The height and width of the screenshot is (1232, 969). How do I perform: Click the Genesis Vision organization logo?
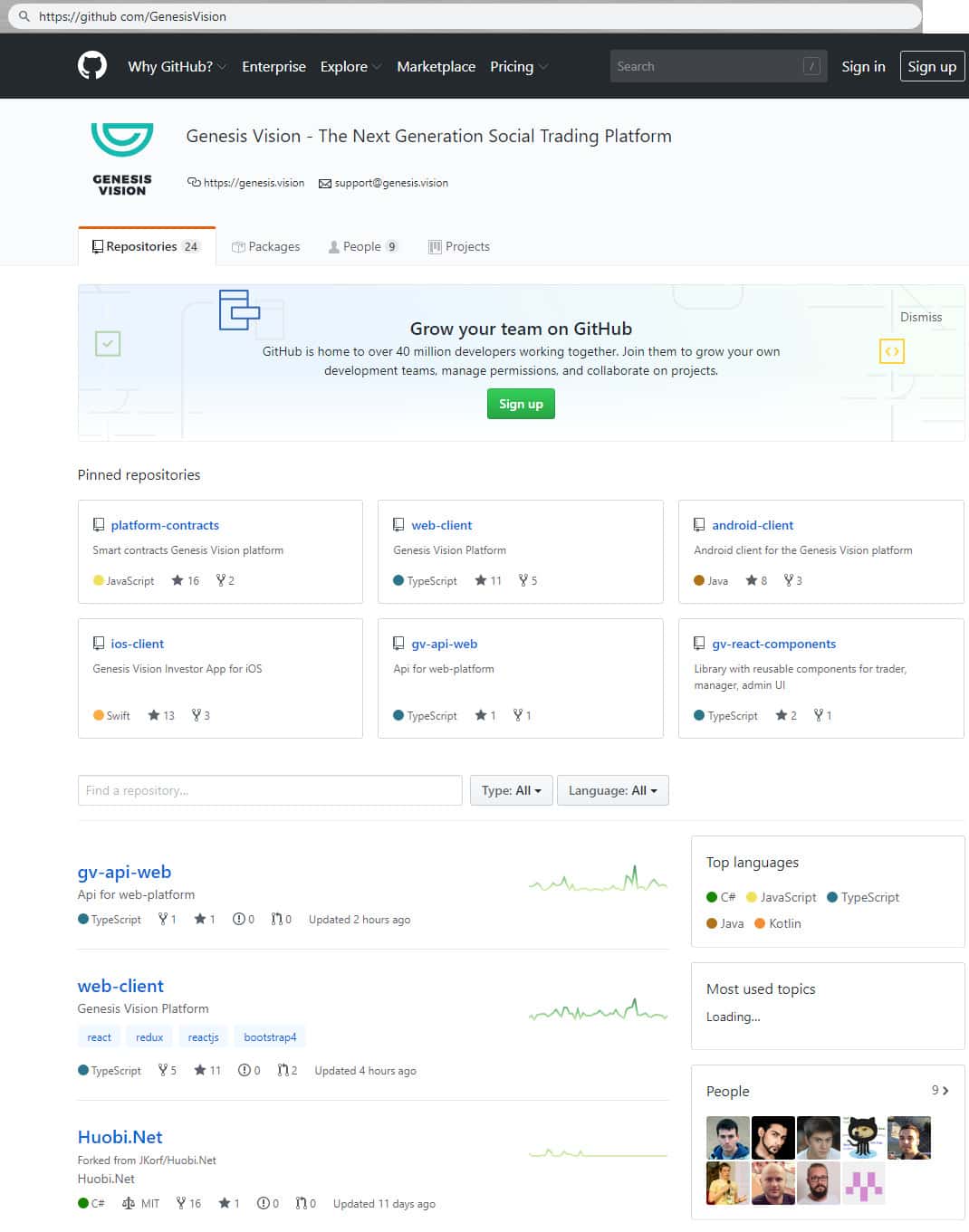122,158
